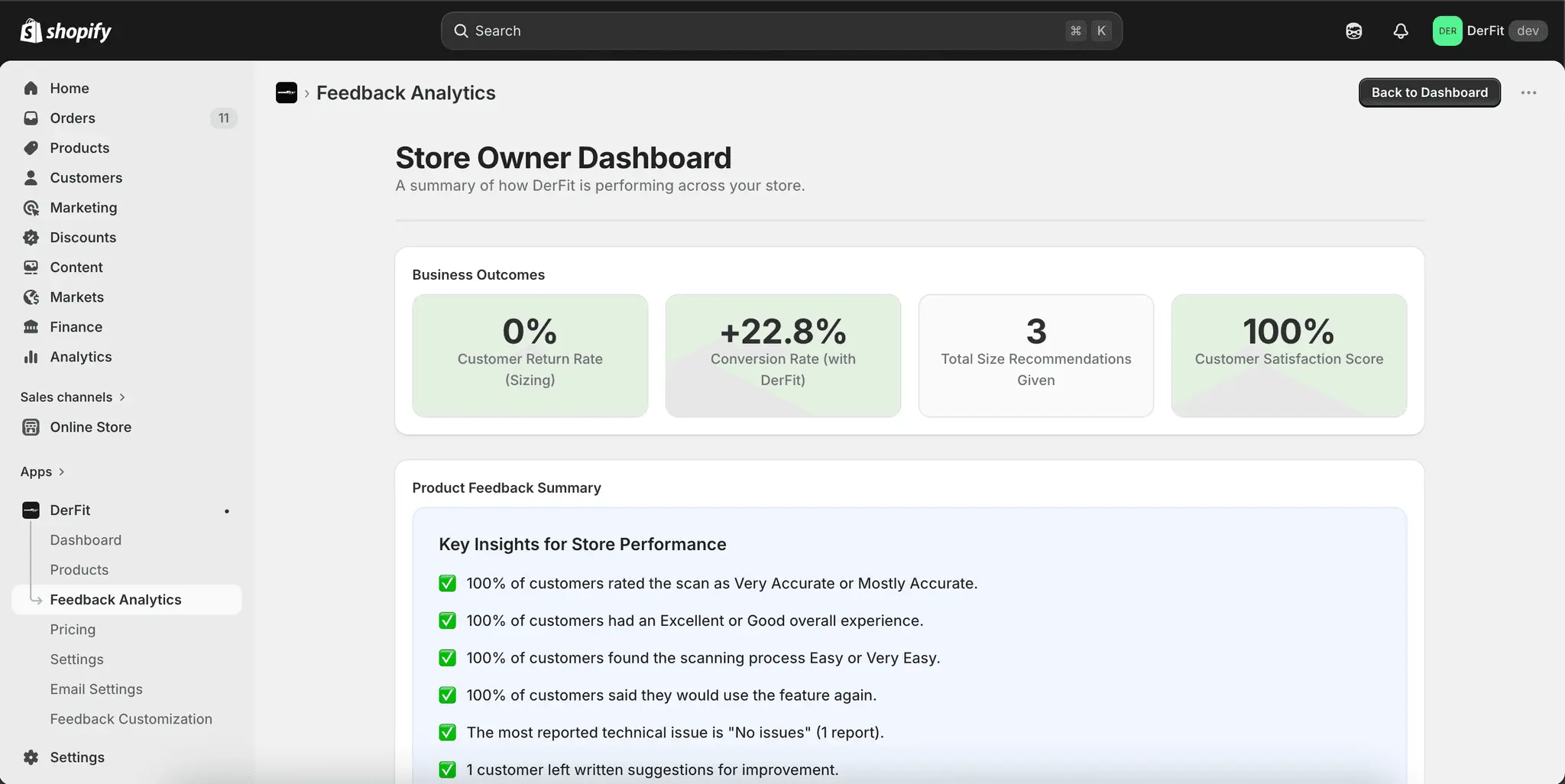Click the Products tag icon
The image size is (1565, 784).
pos(31,147)
